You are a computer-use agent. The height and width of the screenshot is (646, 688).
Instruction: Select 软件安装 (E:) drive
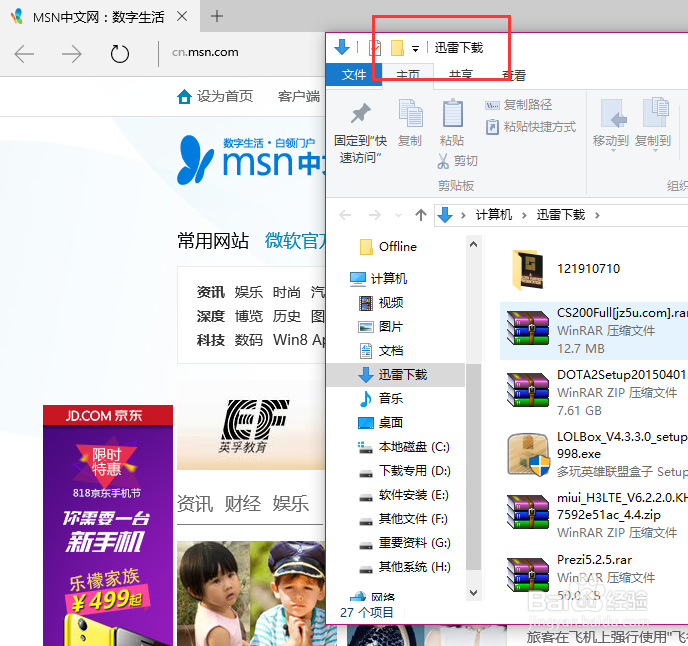tap(404, 495)
